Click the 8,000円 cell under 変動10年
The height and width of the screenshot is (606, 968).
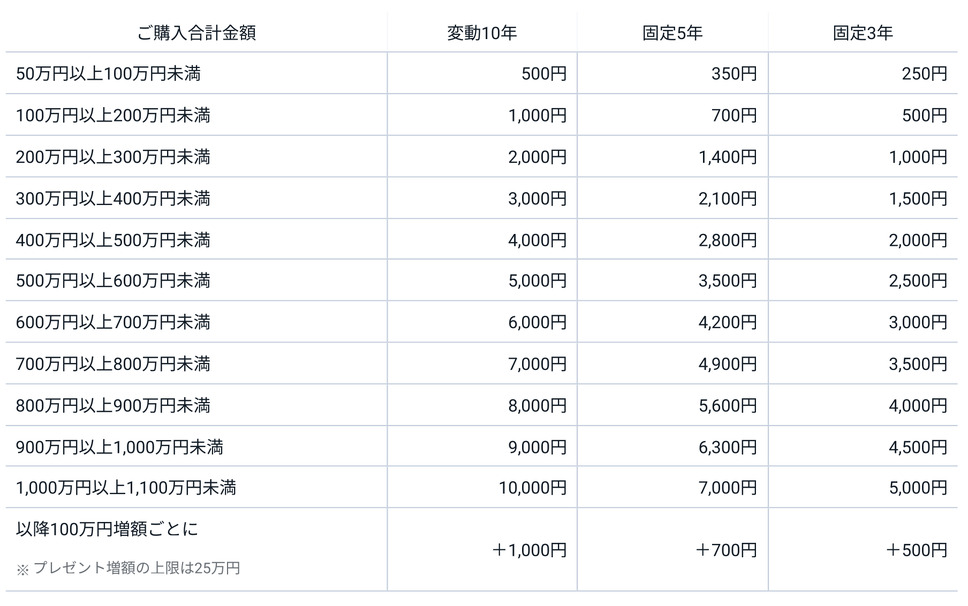(537, 405)
